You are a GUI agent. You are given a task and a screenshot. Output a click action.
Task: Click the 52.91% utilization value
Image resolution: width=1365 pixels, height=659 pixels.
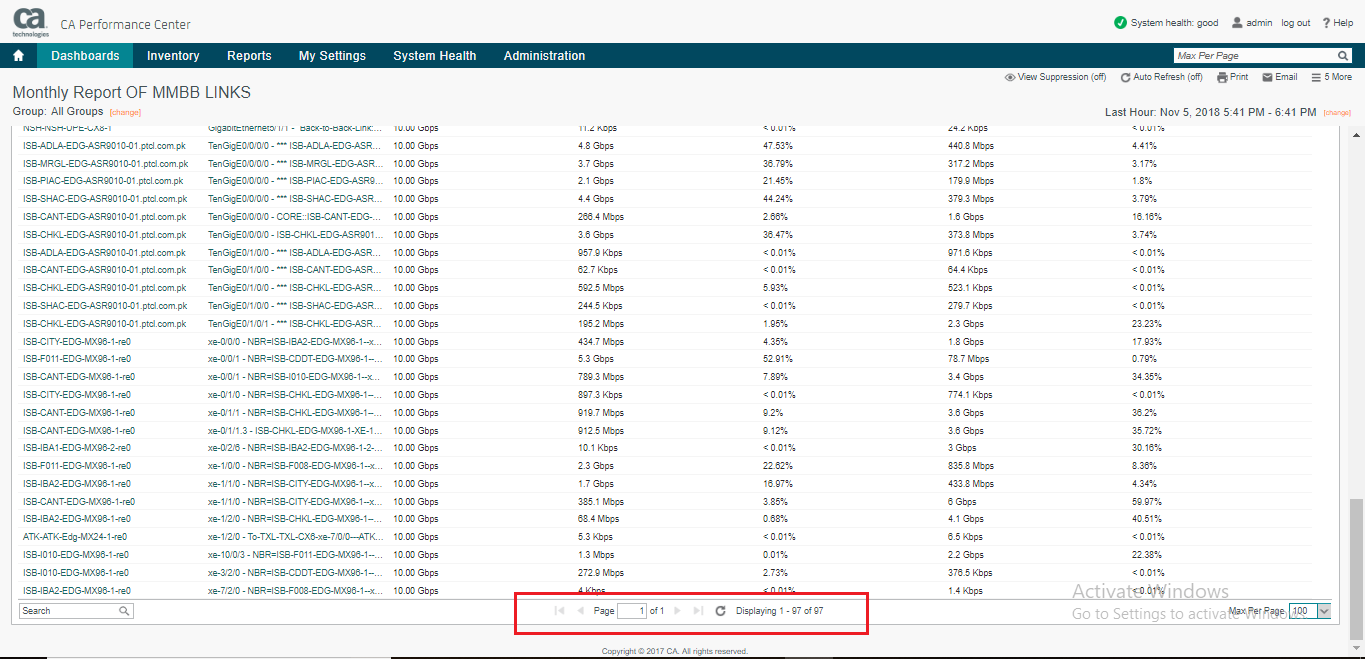778,359
